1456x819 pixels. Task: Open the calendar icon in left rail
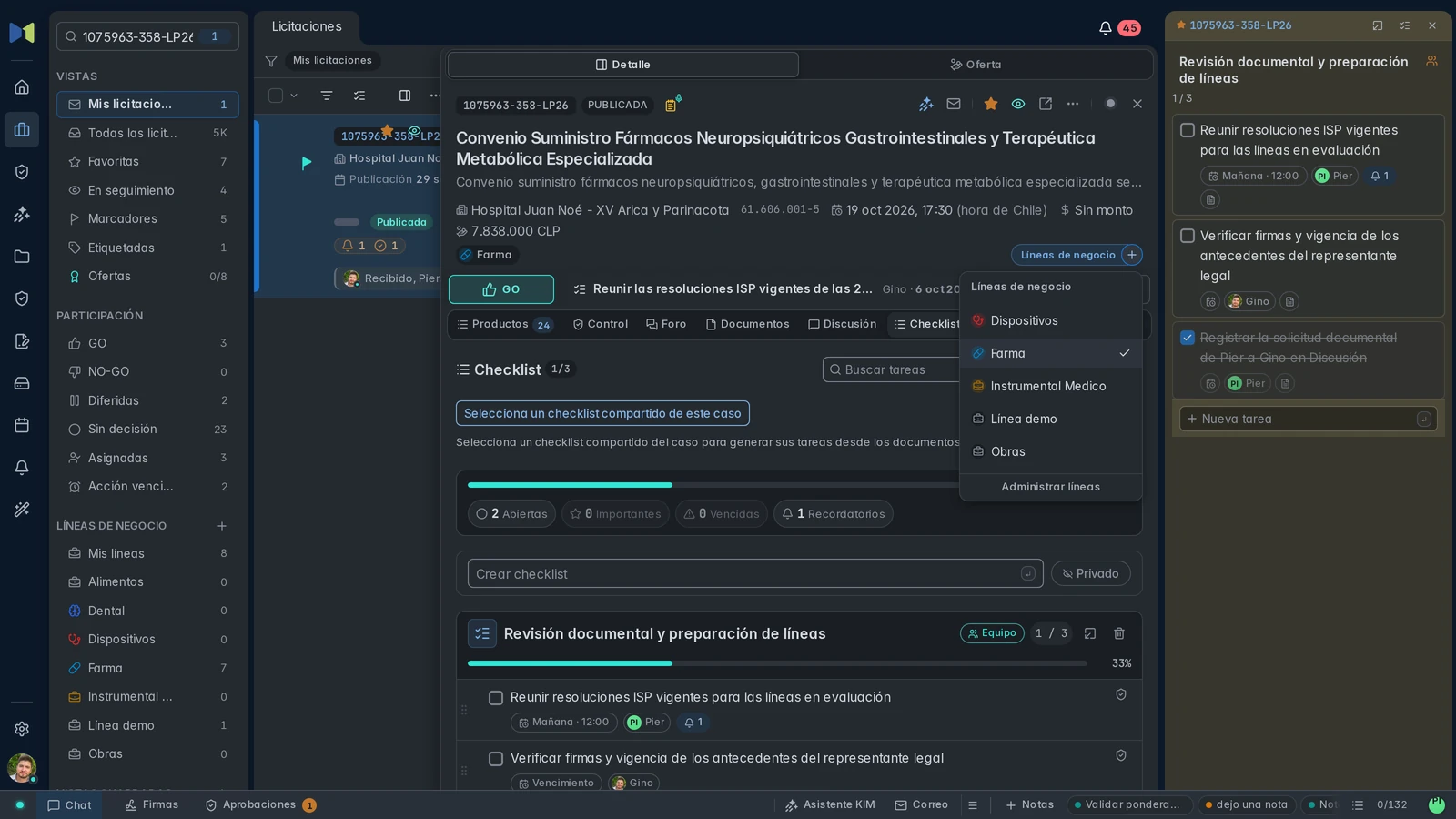click(22, 425)
